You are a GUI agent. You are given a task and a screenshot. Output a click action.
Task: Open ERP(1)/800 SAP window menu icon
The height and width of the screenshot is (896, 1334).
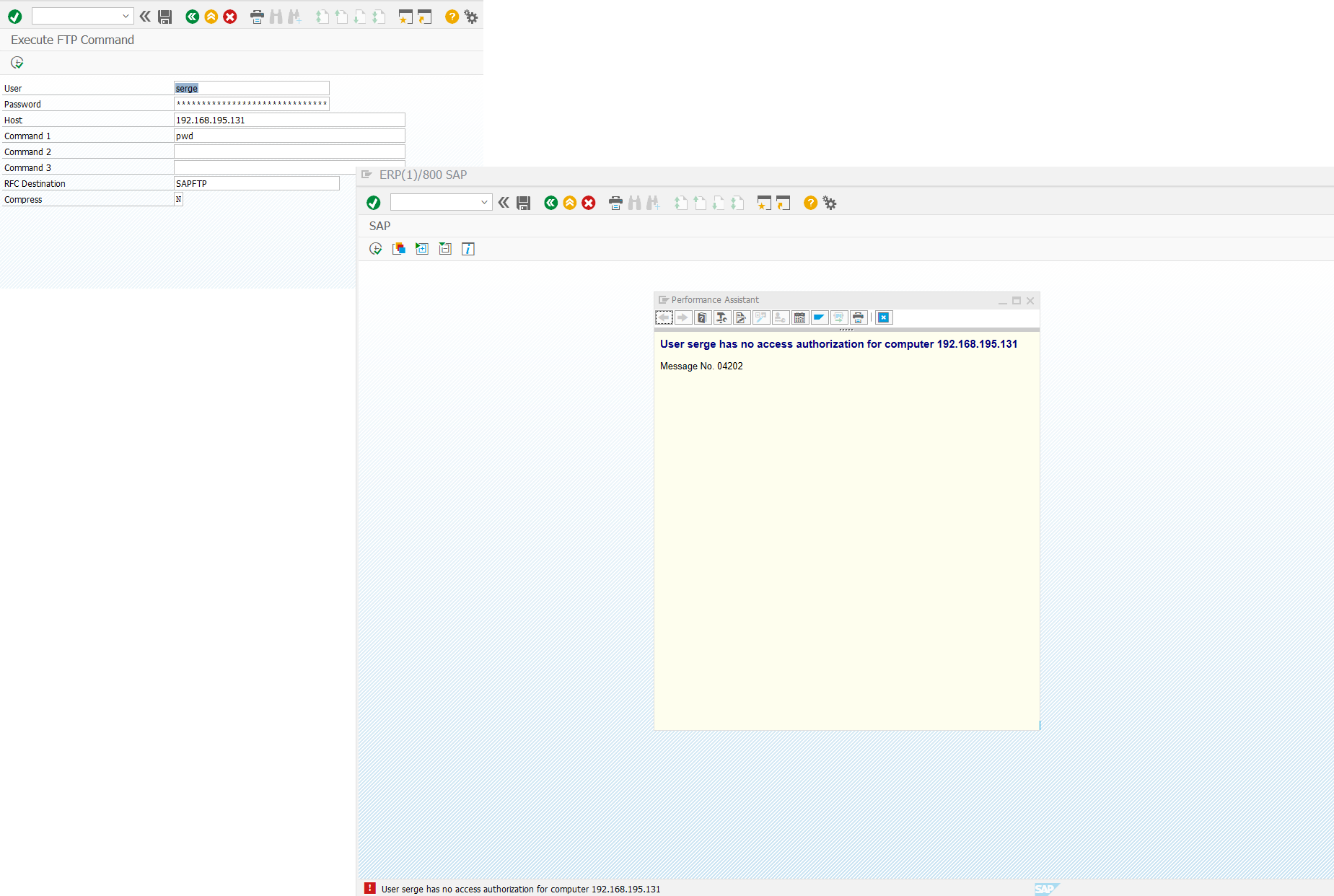pyautogui.click(x=367, y=175)
